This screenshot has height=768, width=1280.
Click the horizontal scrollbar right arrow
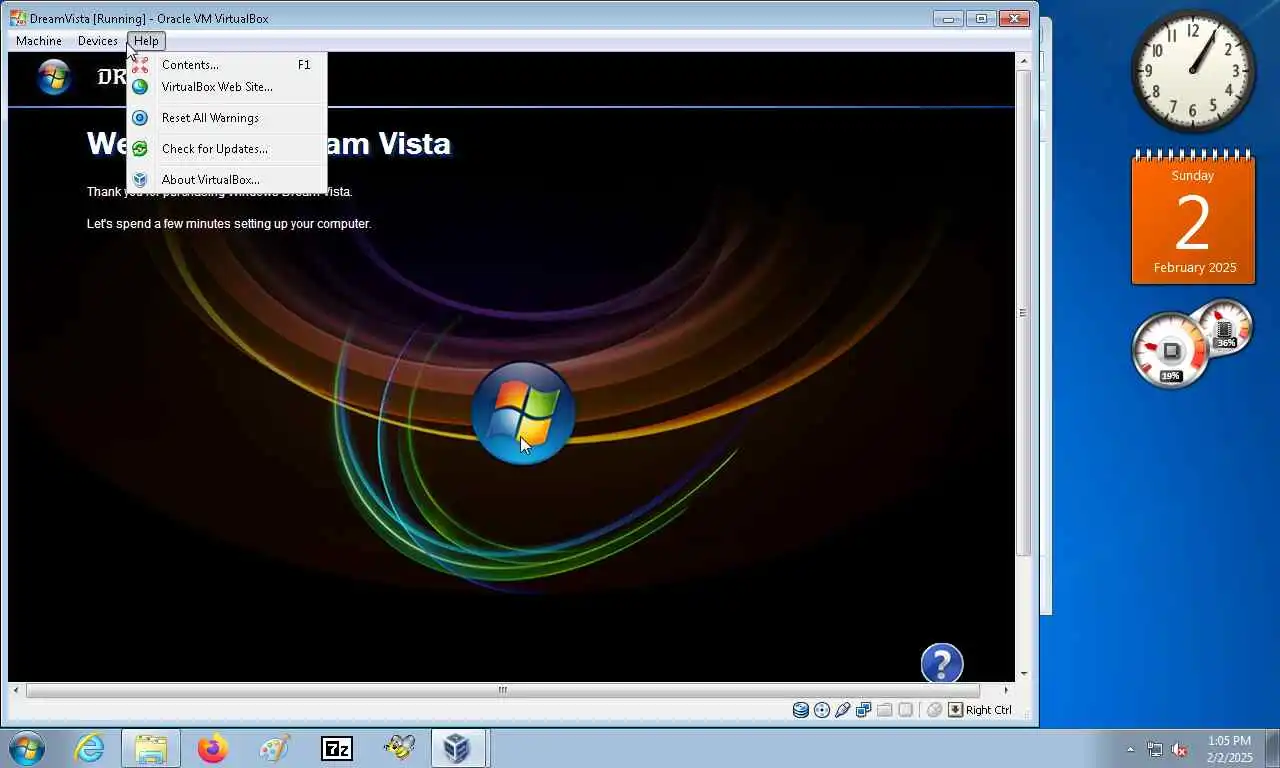click(x=1006, y=690)
